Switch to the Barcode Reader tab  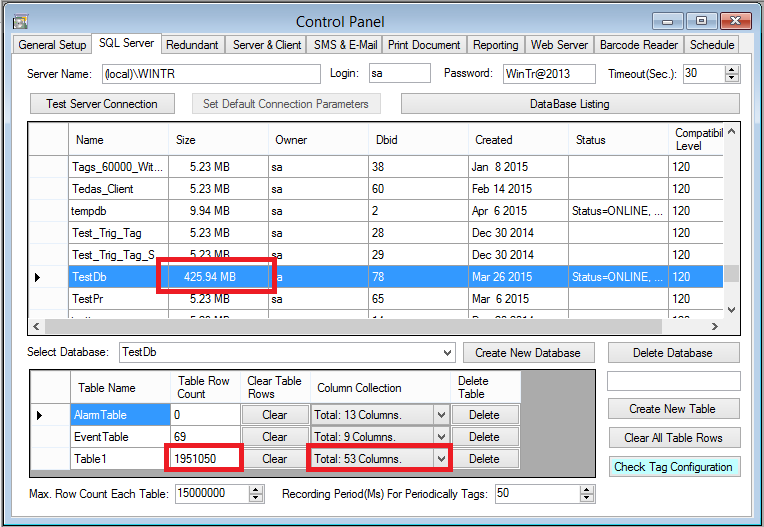(x=639, y=45)
